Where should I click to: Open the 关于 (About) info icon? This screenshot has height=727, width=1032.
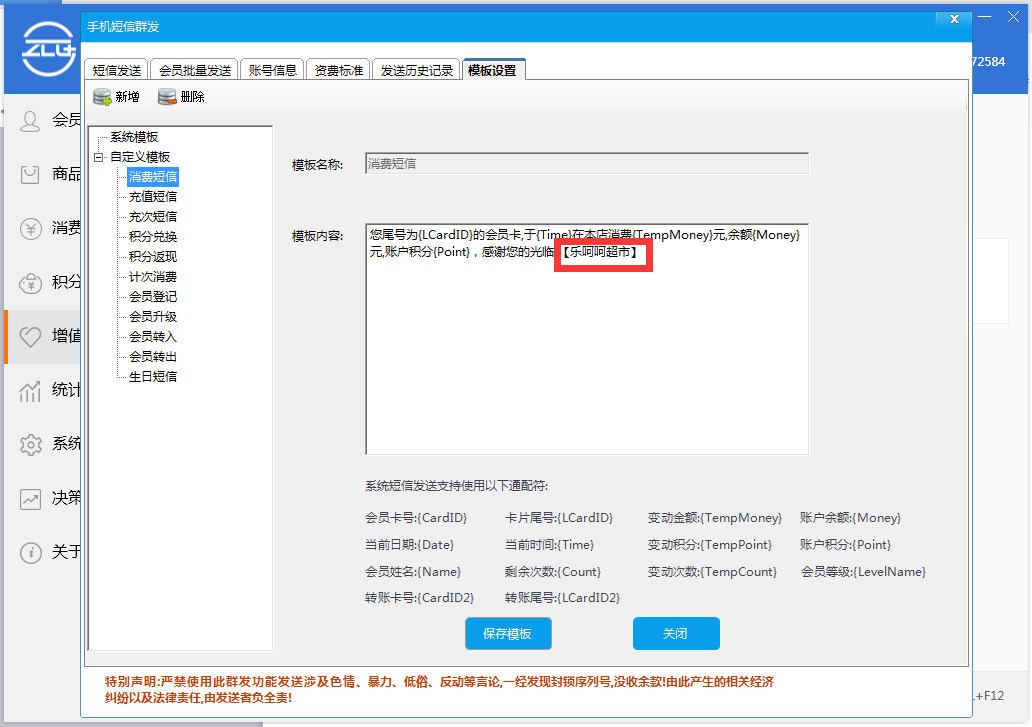click(30, 551)
